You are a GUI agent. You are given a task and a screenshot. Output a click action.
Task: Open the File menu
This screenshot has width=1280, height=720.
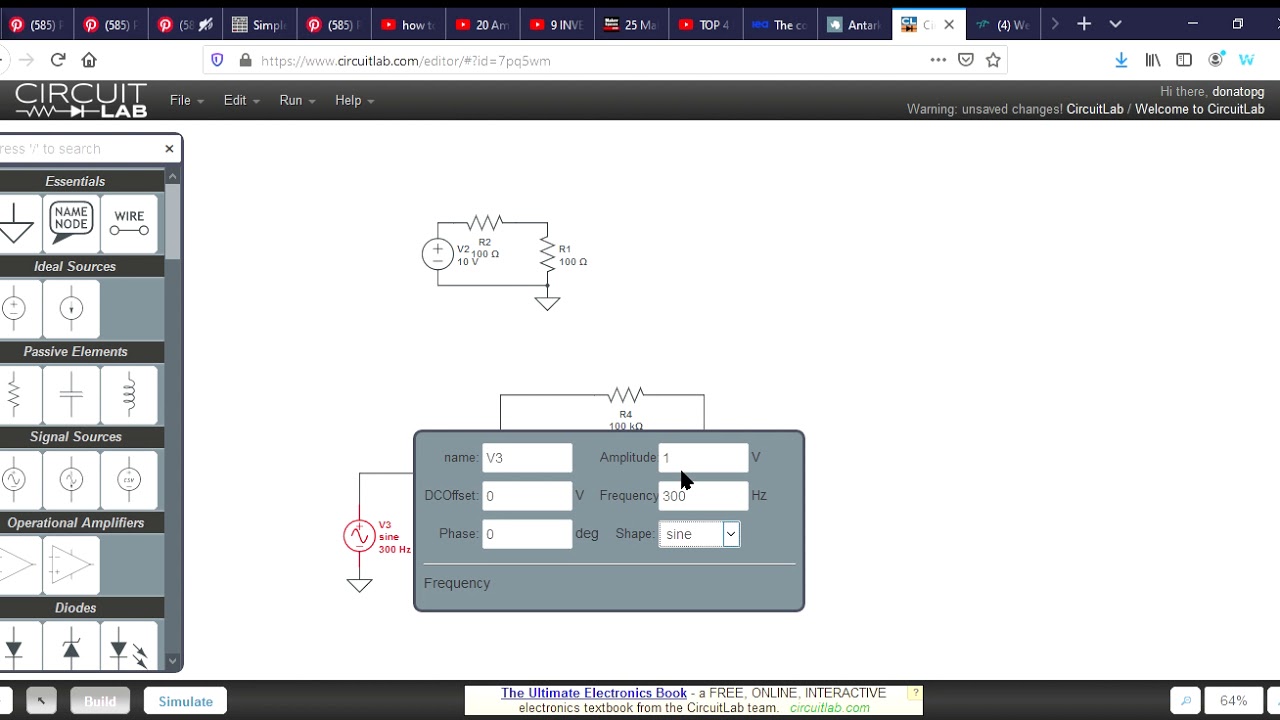(x=187, y=100)
